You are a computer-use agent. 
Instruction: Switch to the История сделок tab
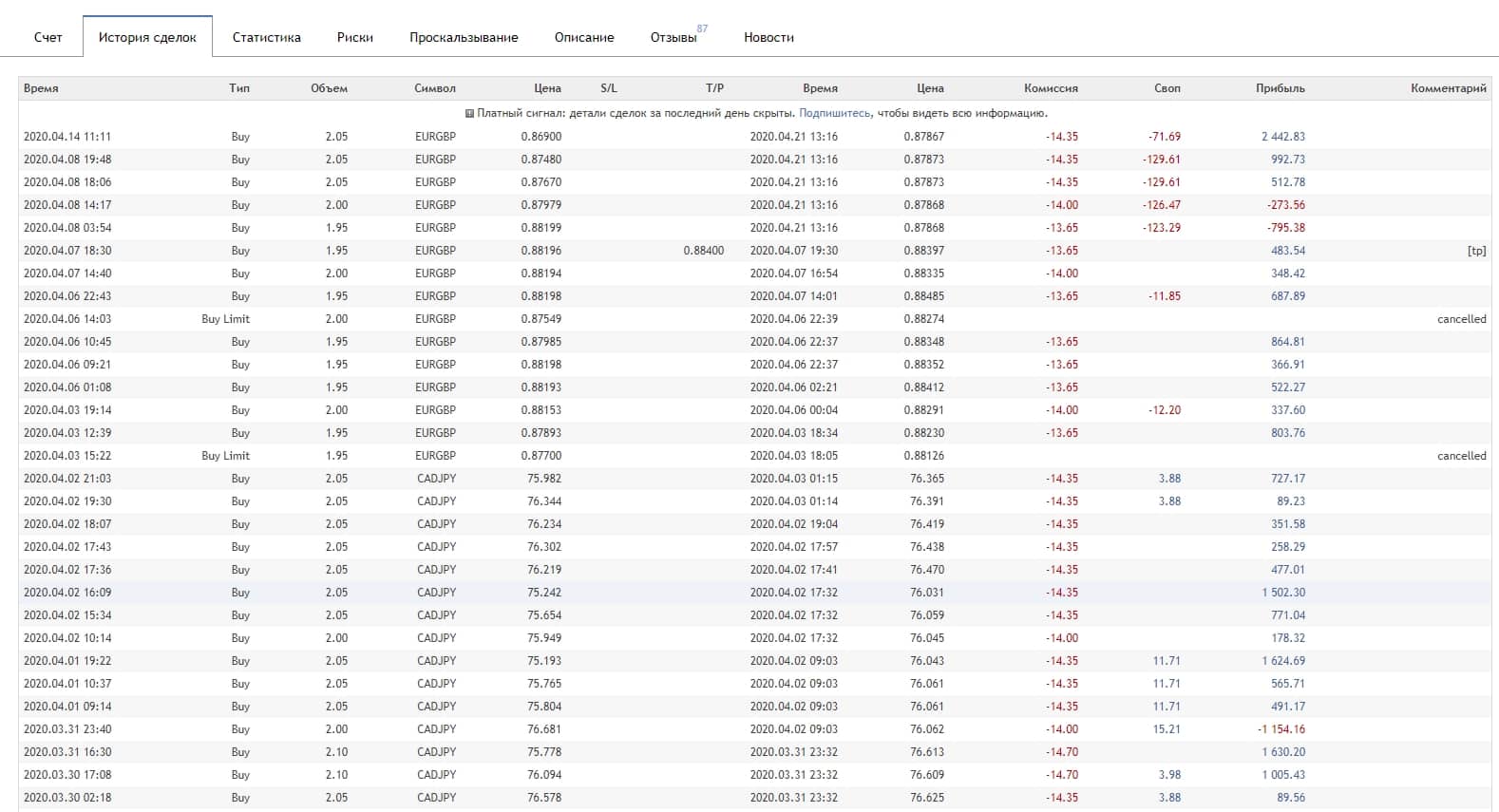pos(147,37)
